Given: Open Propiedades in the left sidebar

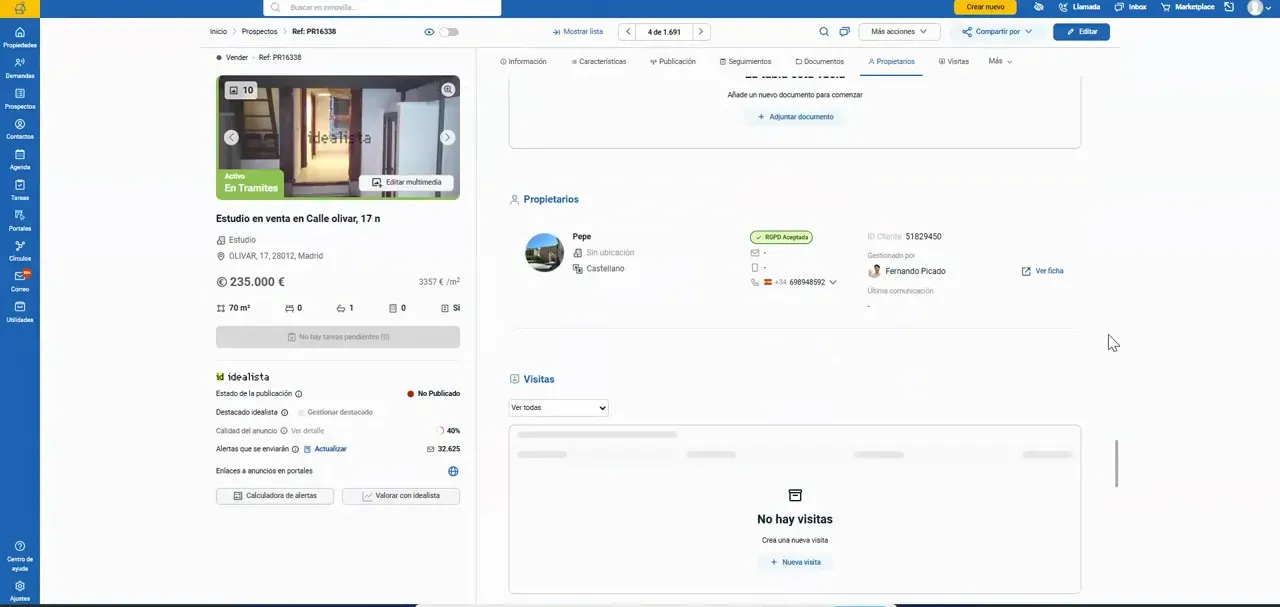Looking at the screenshot, I should click(x=20, y=38).
